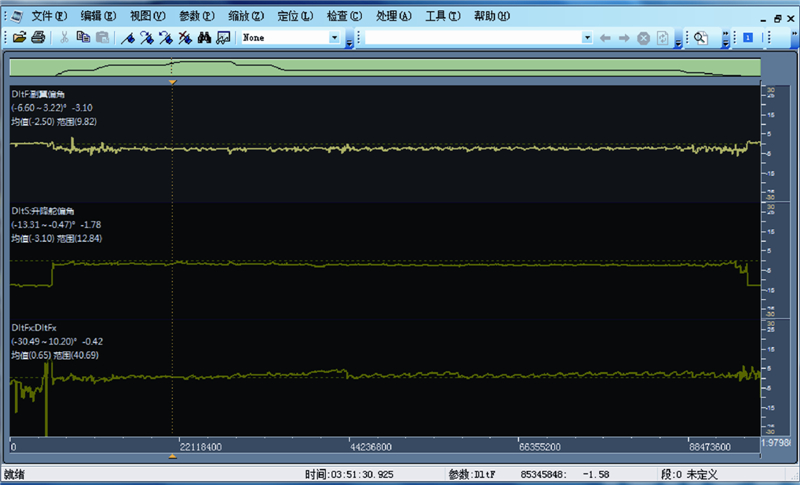The width and height of the screenshot is (800, 485).
Task: Click the blue numbered '1' toolbar icon
Action: tap(747, 37)
